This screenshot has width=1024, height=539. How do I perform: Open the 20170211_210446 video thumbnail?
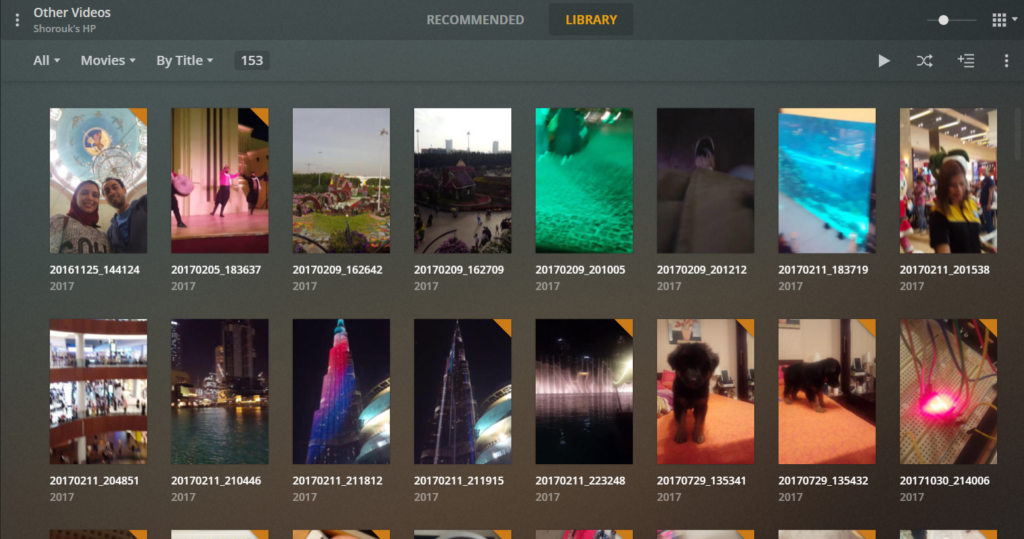[219, 391]
